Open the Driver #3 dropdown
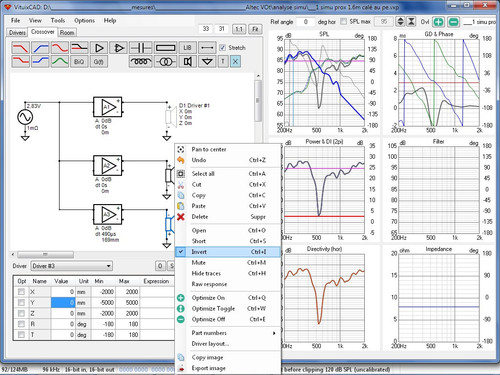500x375 pixels. pos(72,266)
